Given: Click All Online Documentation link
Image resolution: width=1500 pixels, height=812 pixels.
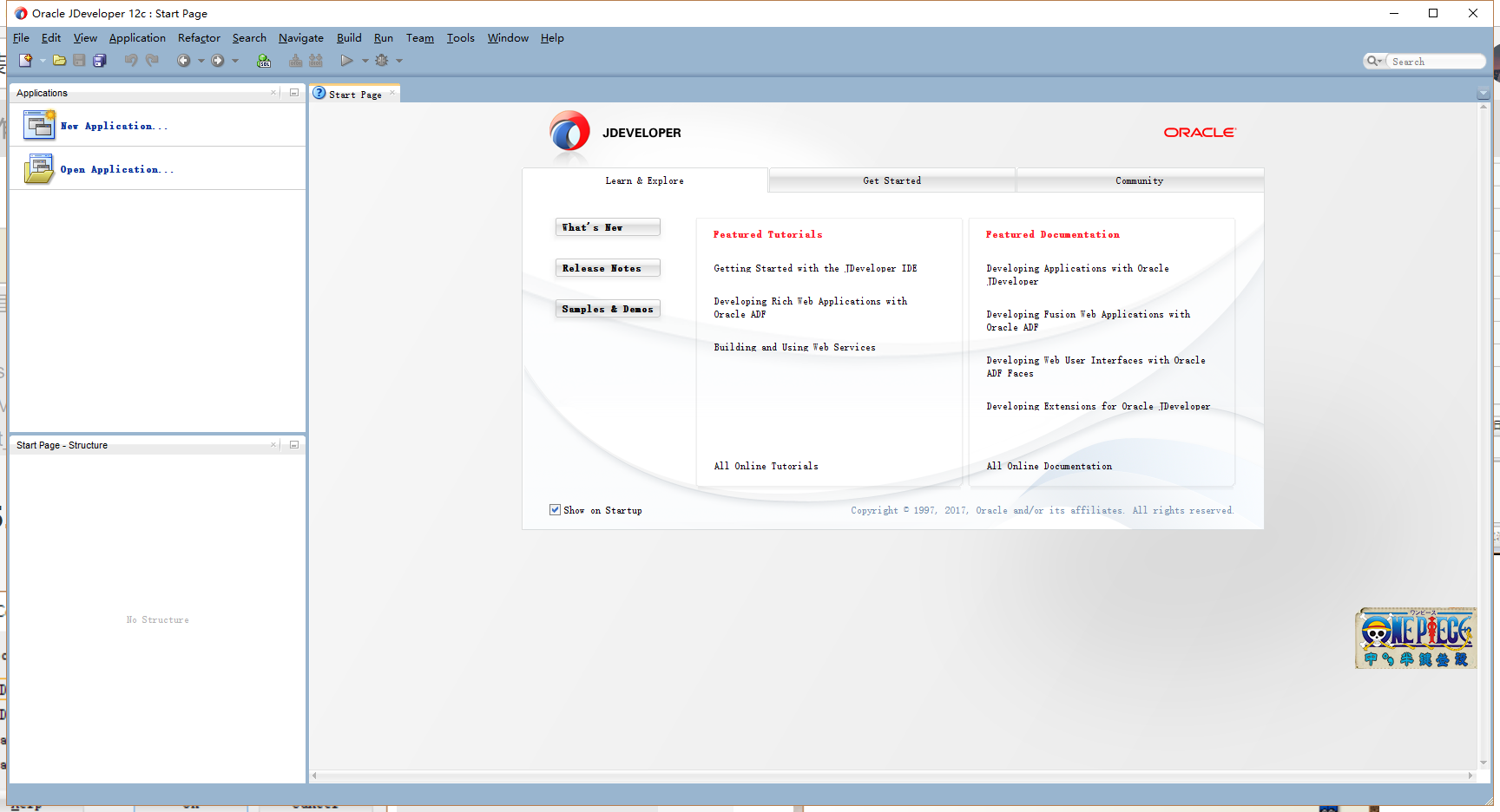Looking at the screenshot, I should 1049,466.
